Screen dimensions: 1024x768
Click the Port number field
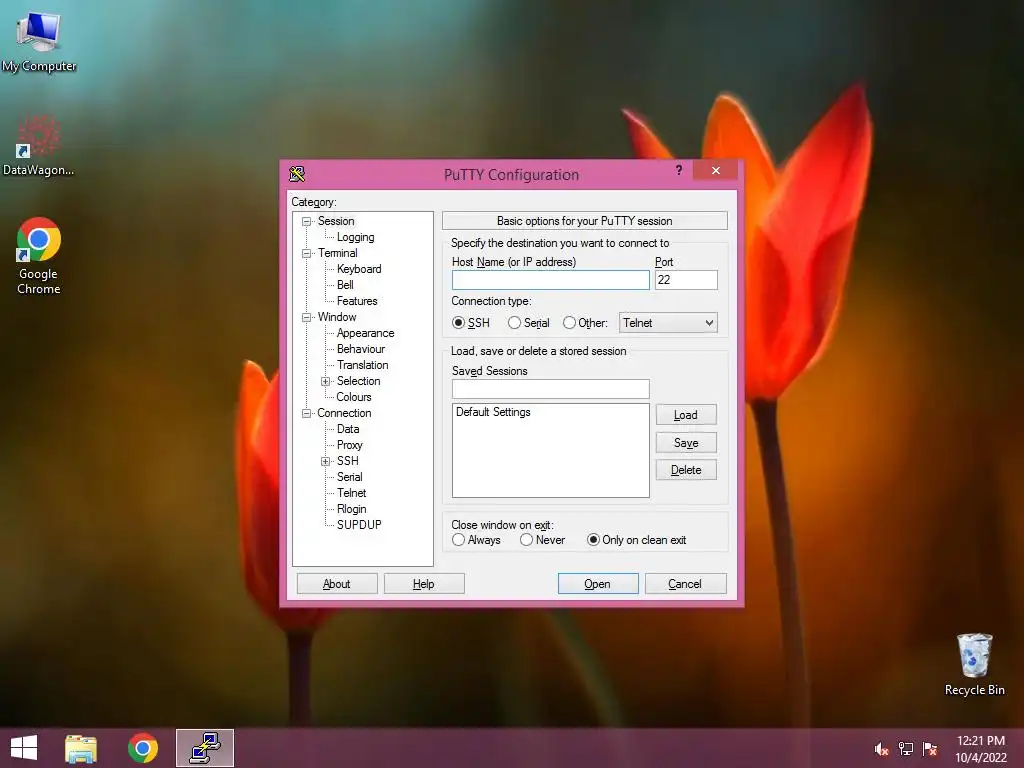pos(686,280)
